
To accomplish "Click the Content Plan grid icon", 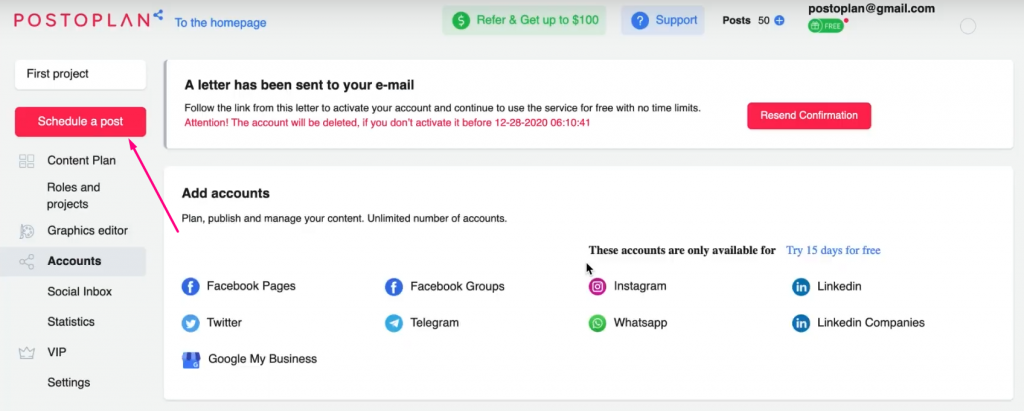I will coord(27,161).
